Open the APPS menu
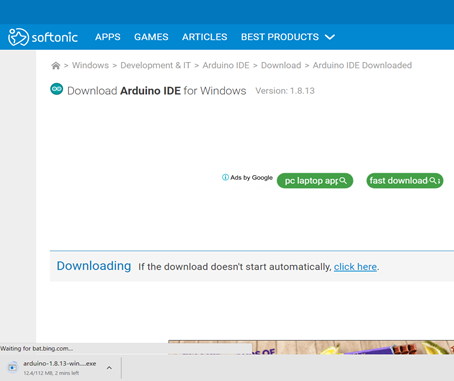The image size is (454, 381). coord(108,37)
